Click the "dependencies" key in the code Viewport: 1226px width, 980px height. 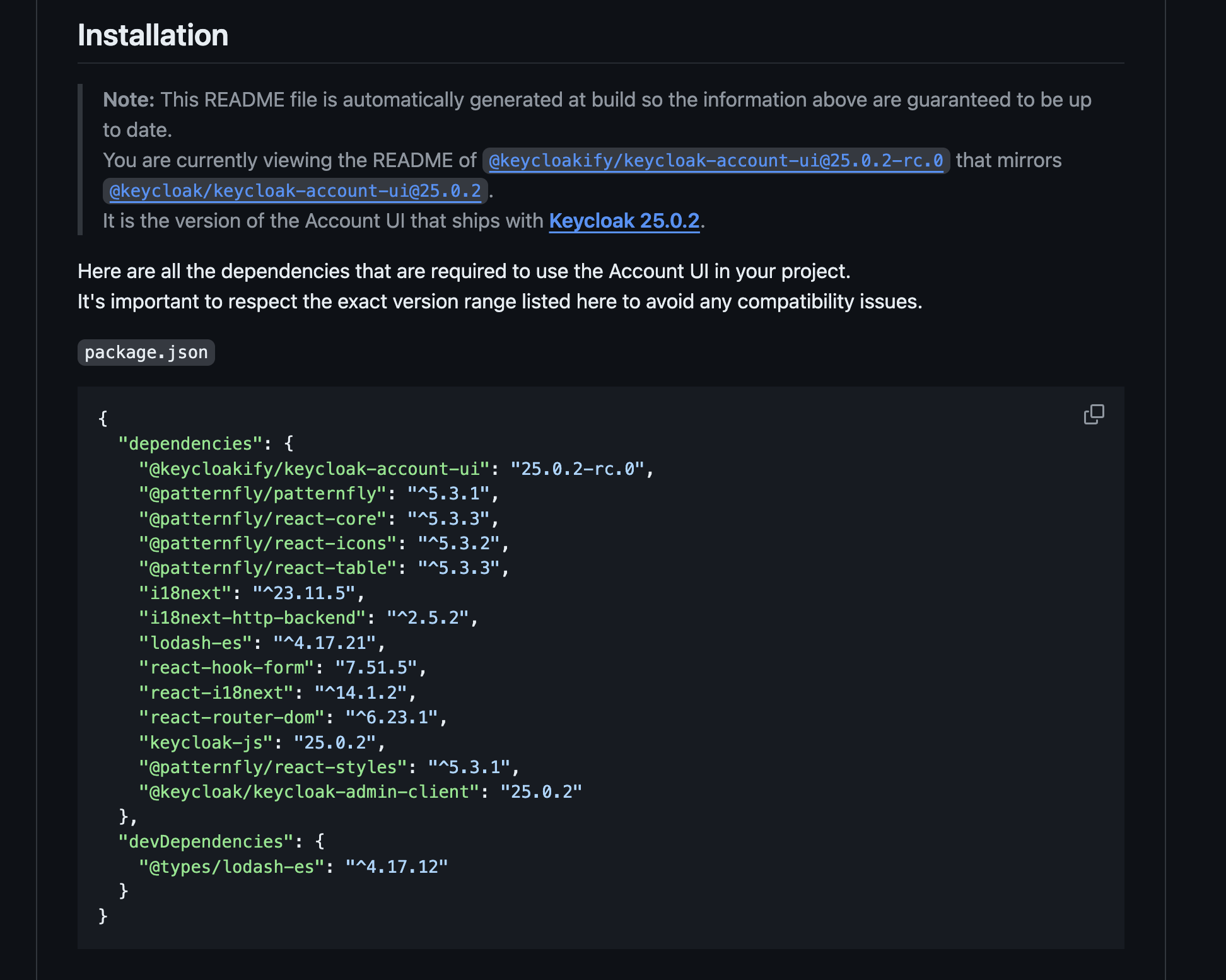pos(190,444)
